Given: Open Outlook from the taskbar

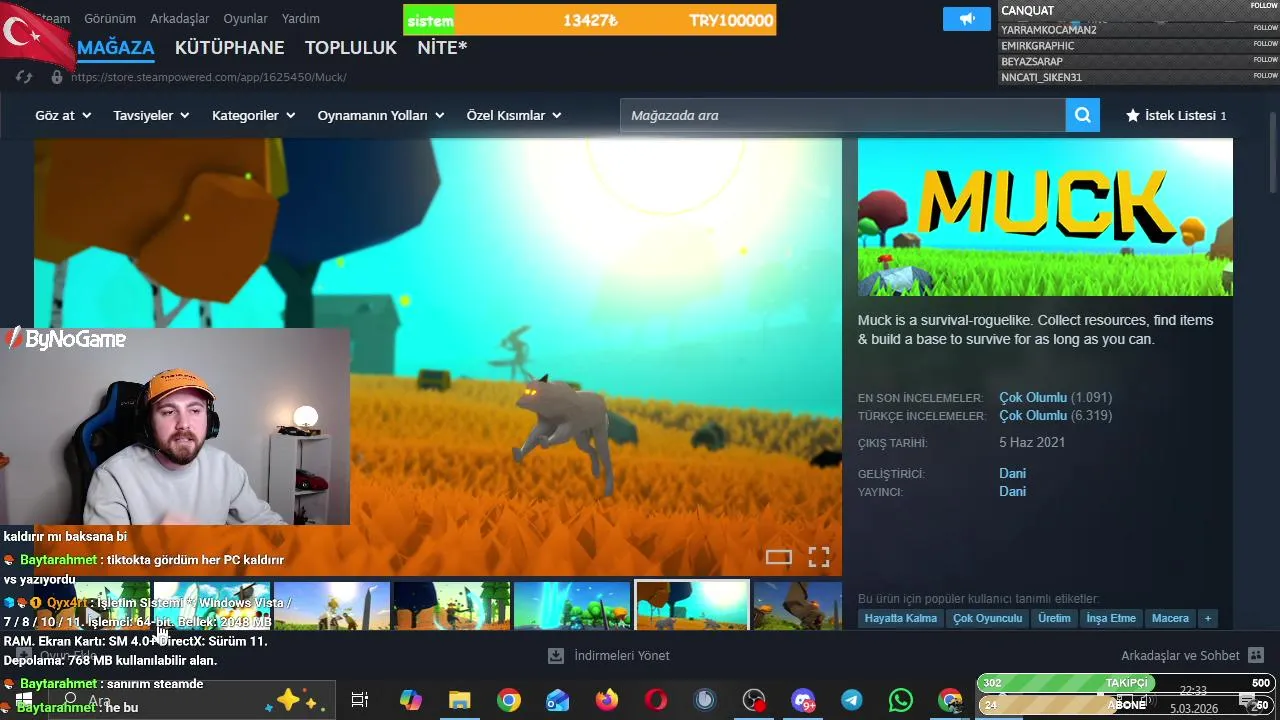Looking at the screenshot, I should (557, 700).
